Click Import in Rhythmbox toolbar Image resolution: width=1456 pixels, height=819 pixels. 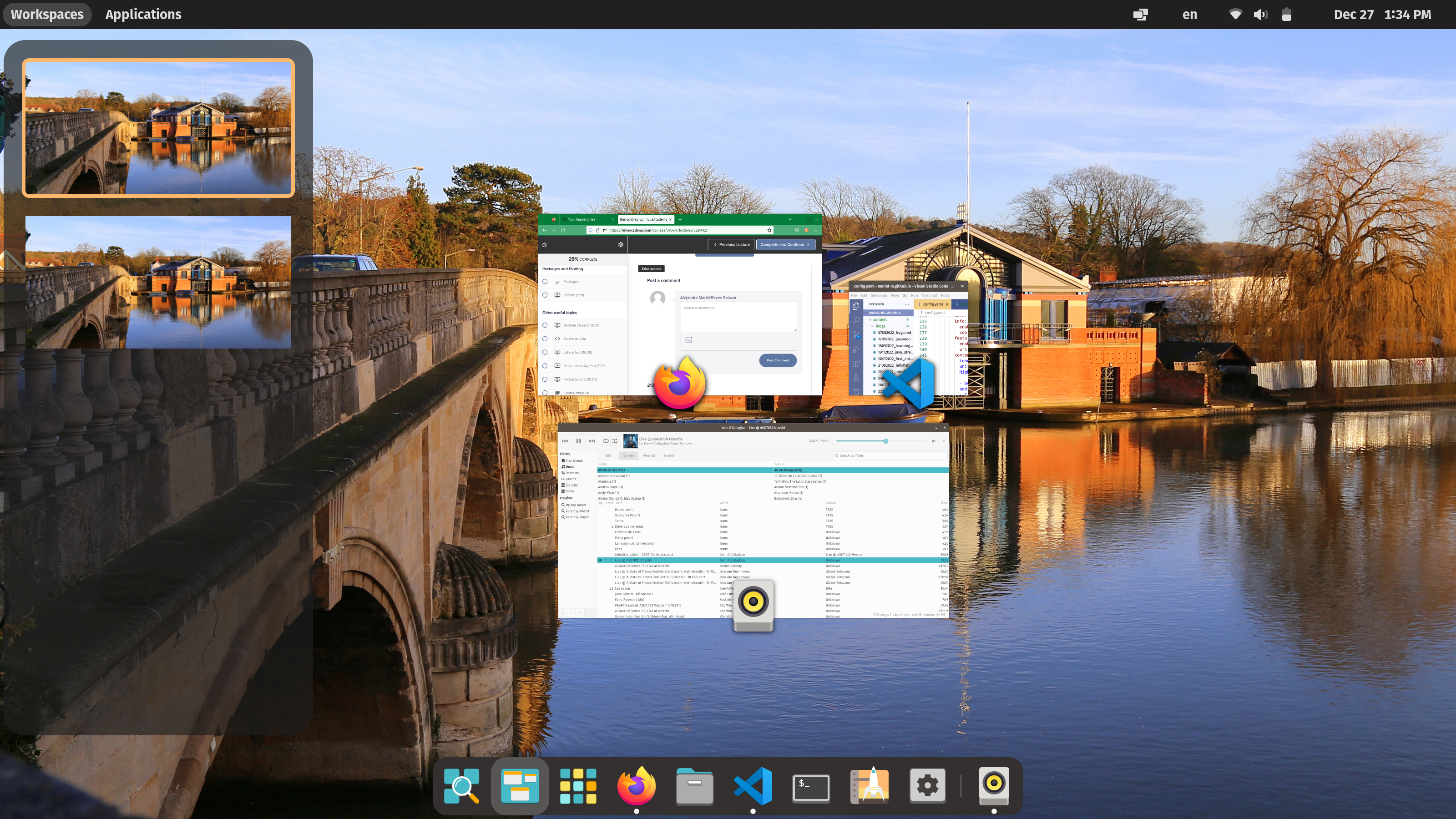669,455
